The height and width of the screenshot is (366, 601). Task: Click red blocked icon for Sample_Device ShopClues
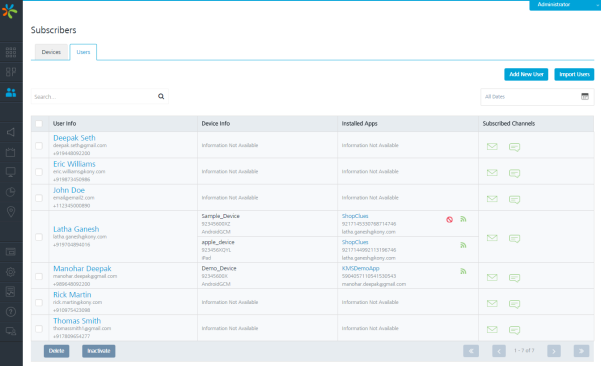tap(449, 220)
